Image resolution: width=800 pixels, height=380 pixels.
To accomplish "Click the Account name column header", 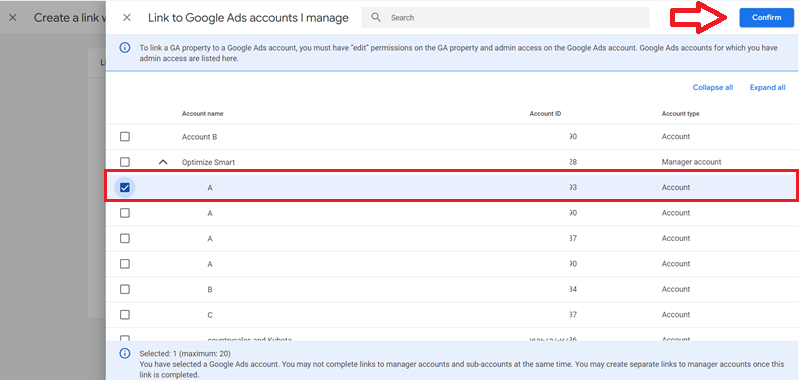I will tap(203, 114).
